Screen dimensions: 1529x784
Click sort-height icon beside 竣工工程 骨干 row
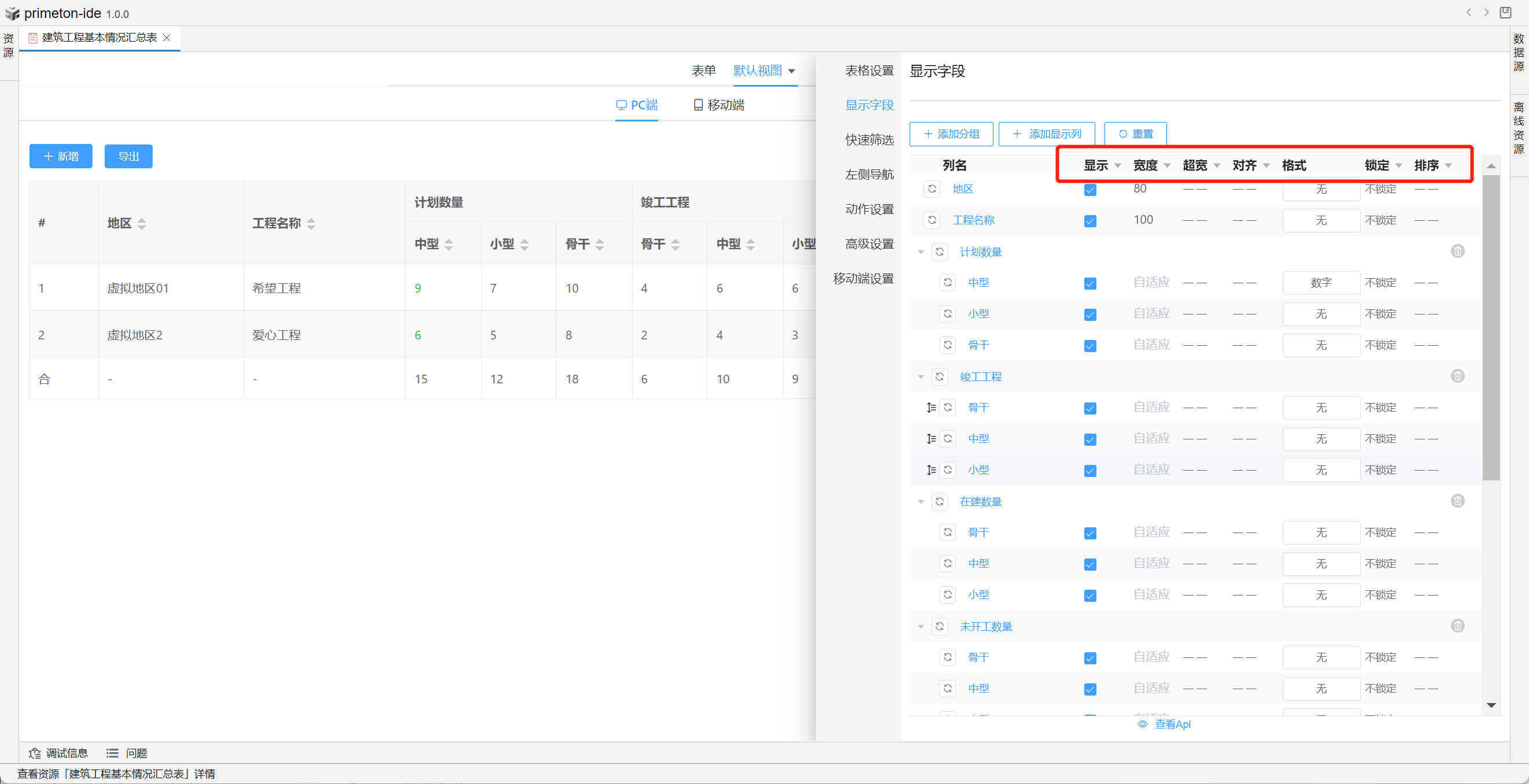[930, 408]
